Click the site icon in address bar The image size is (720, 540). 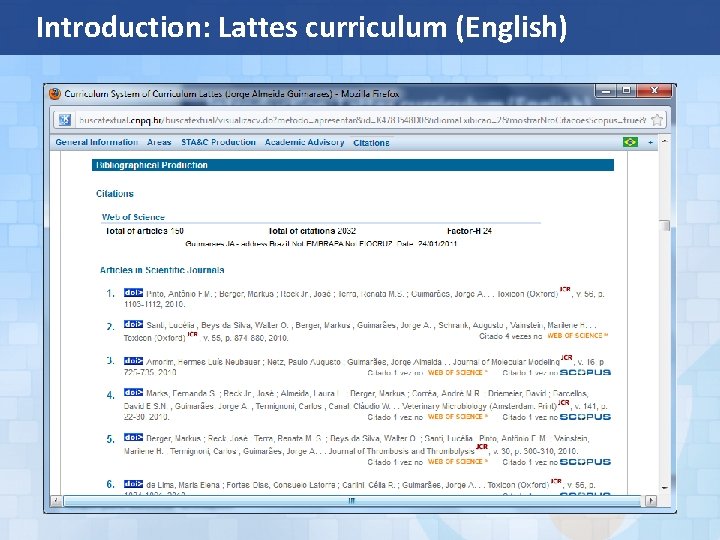click(65, 120)
